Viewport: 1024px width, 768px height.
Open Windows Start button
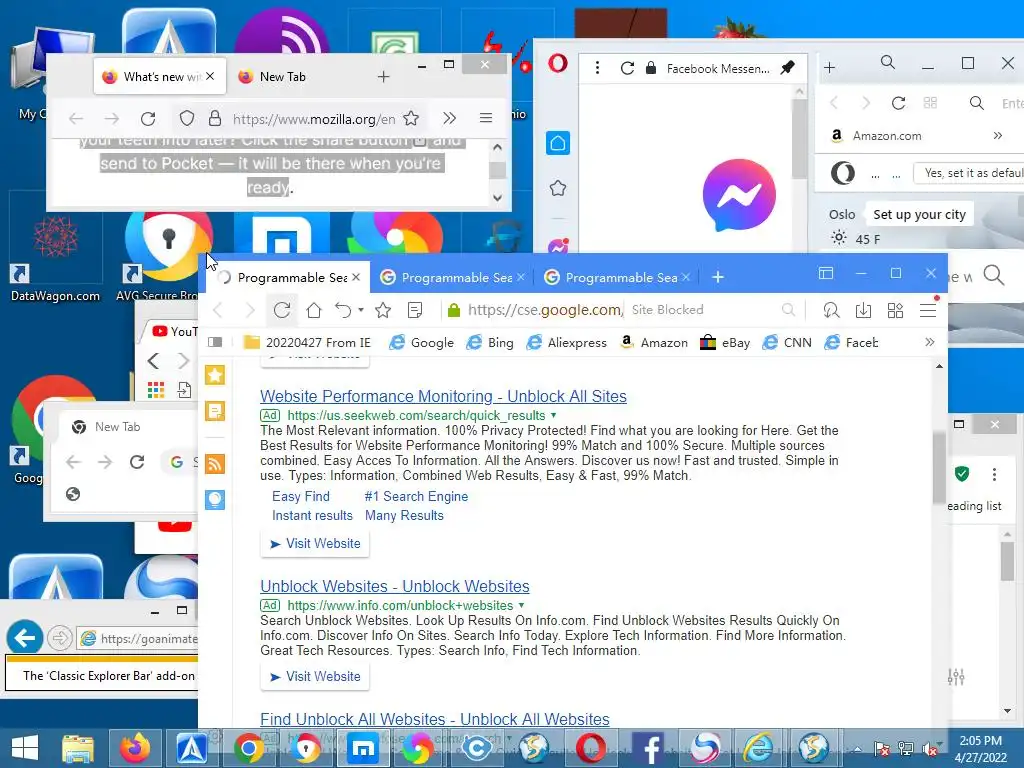click(x=25, y=748)
